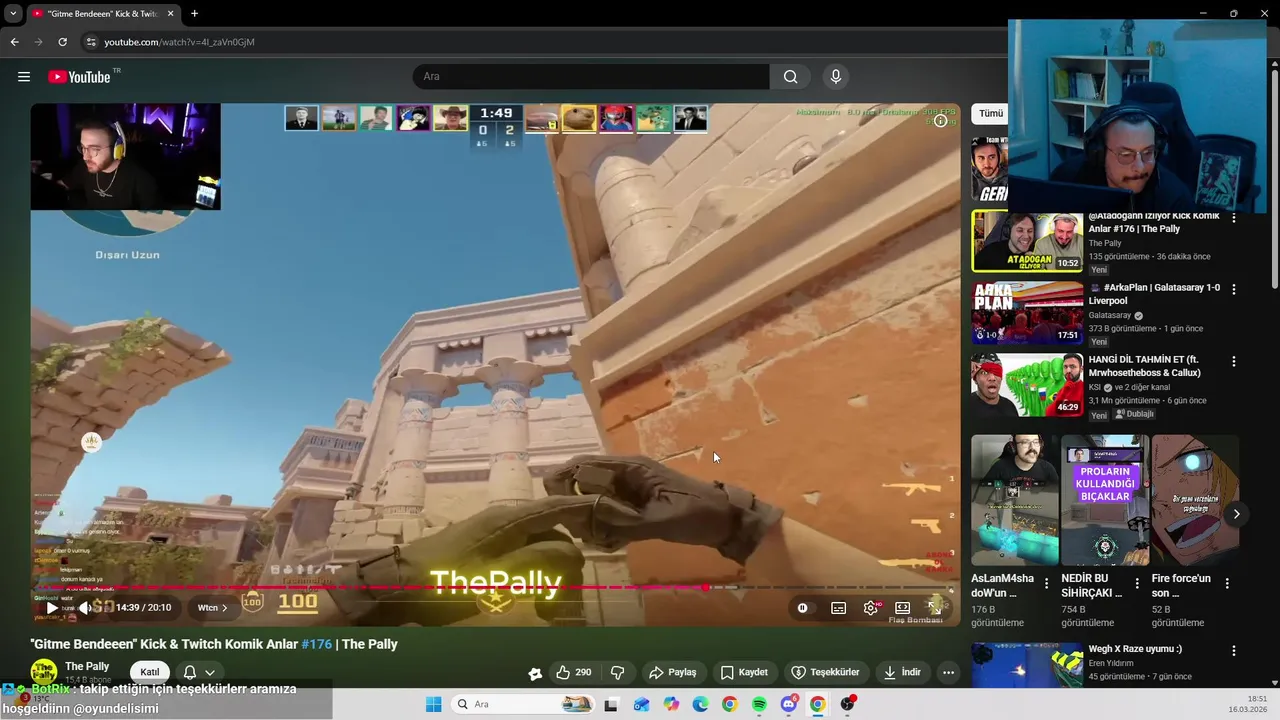Open a new browser tab
Screen dimensions: 1280x720
click(194, 14)
